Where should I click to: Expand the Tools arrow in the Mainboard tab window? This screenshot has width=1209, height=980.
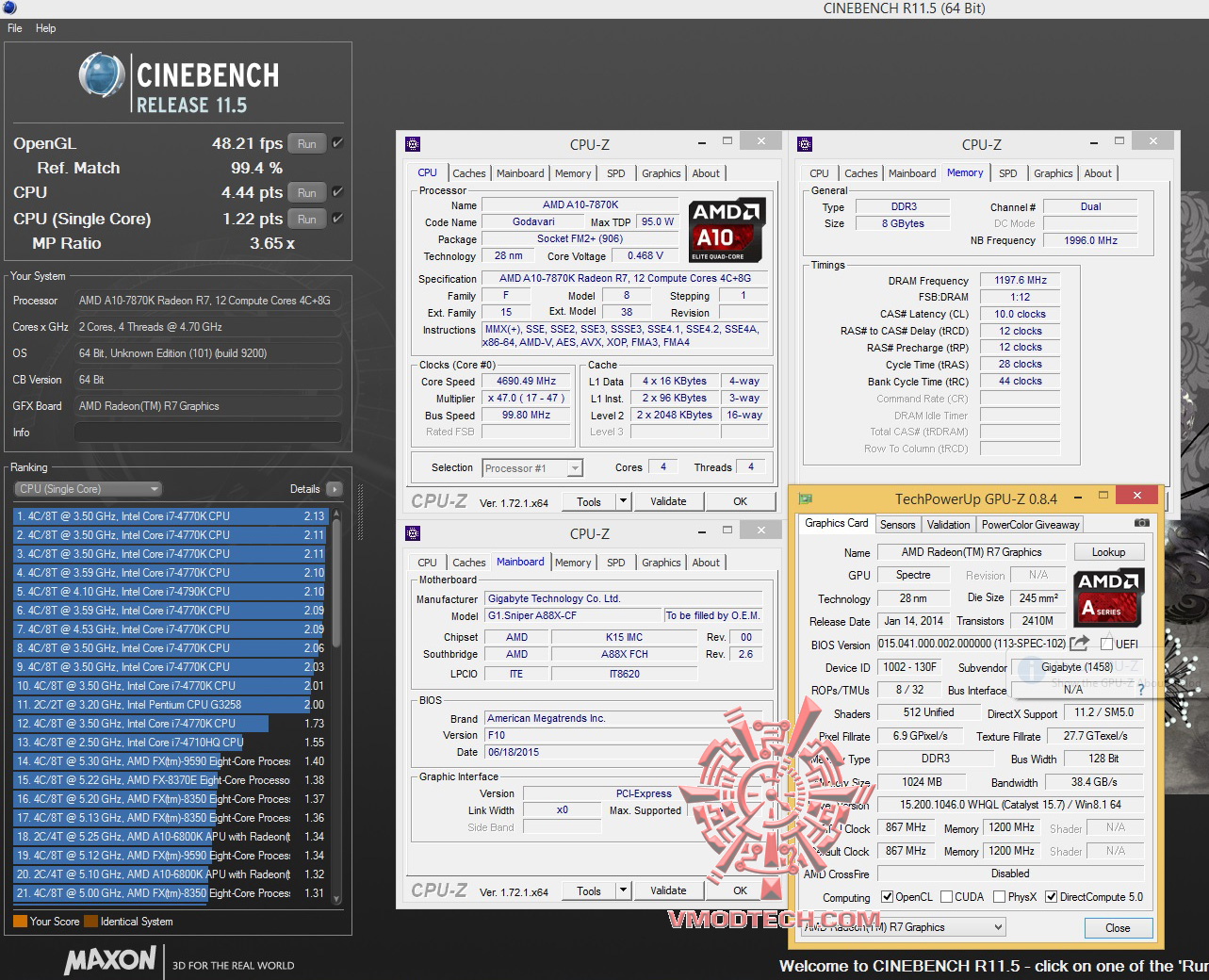[x=623, y=890]
